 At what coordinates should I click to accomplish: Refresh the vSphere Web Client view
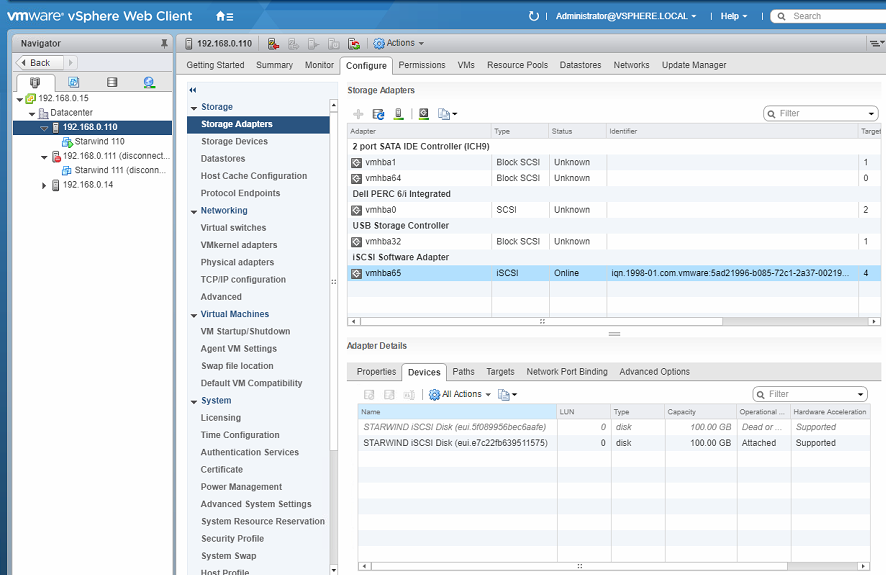(x=533, y=16)
